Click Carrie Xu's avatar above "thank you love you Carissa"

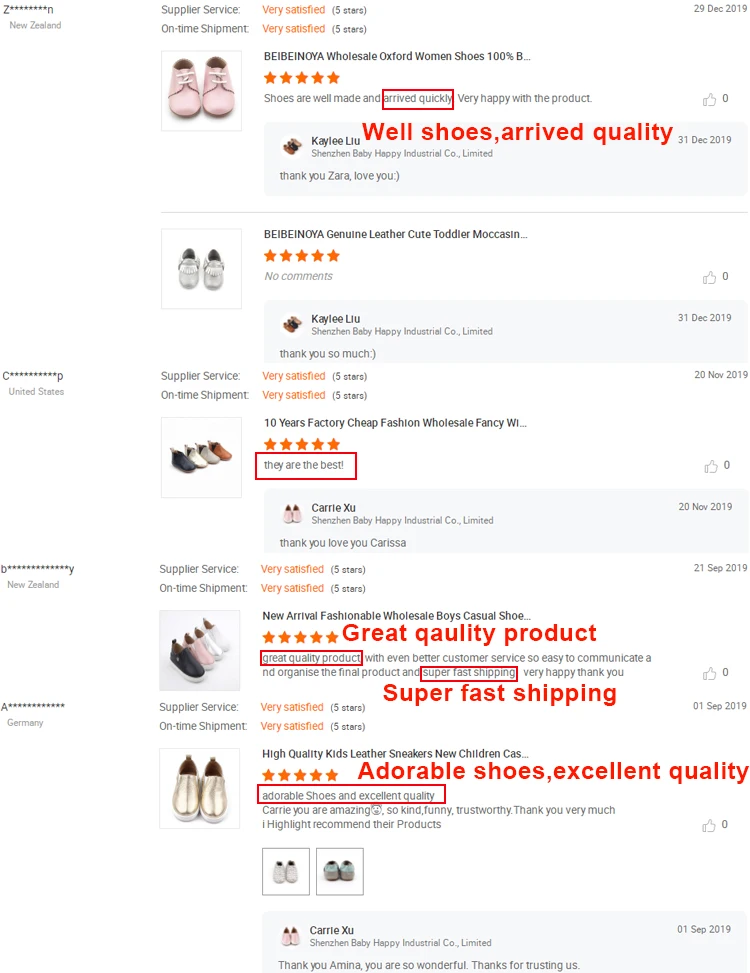293,513
